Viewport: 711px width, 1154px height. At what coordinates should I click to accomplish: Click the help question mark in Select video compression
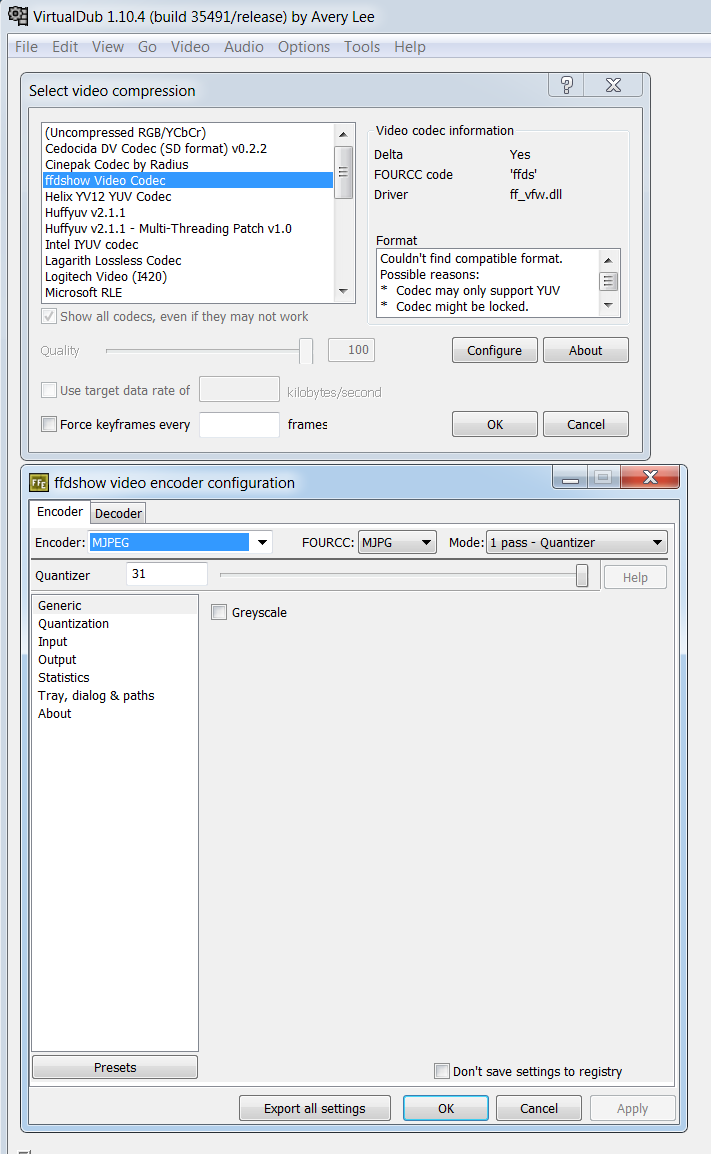(x=567, y=85)
